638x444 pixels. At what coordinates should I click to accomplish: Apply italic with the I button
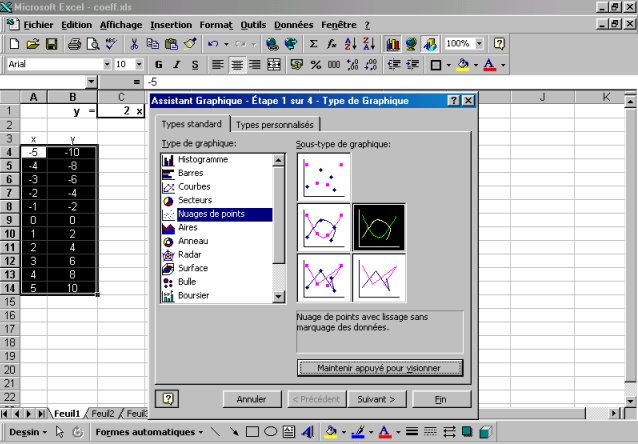(177, 65)
